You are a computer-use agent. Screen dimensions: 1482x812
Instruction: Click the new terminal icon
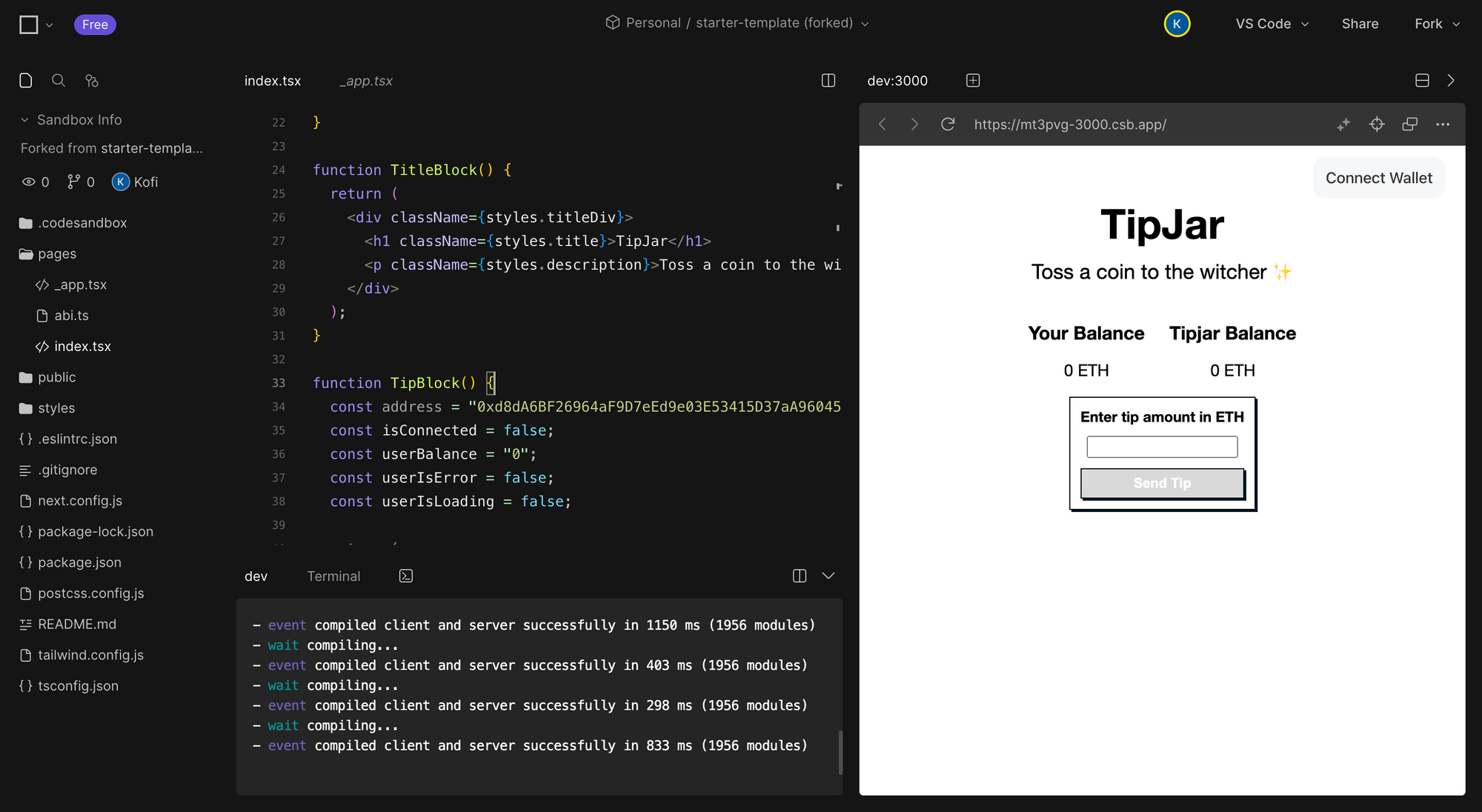[406, 576]
